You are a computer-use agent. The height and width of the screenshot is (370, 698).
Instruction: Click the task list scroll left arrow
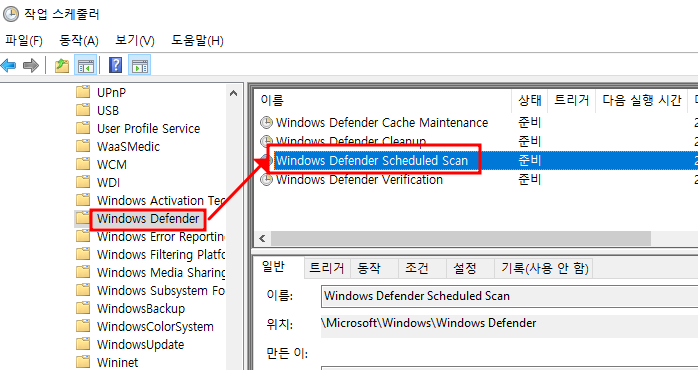tap(262, 239)
